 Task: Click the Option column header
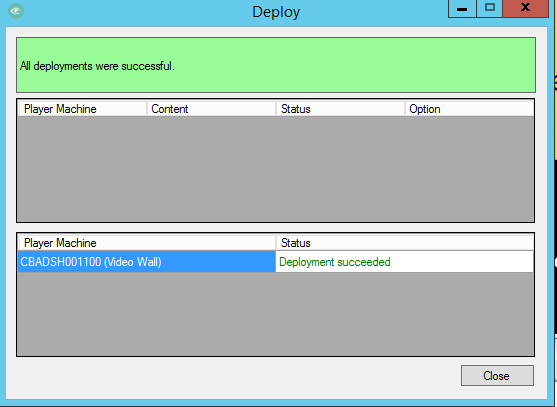tap(469, 109)
